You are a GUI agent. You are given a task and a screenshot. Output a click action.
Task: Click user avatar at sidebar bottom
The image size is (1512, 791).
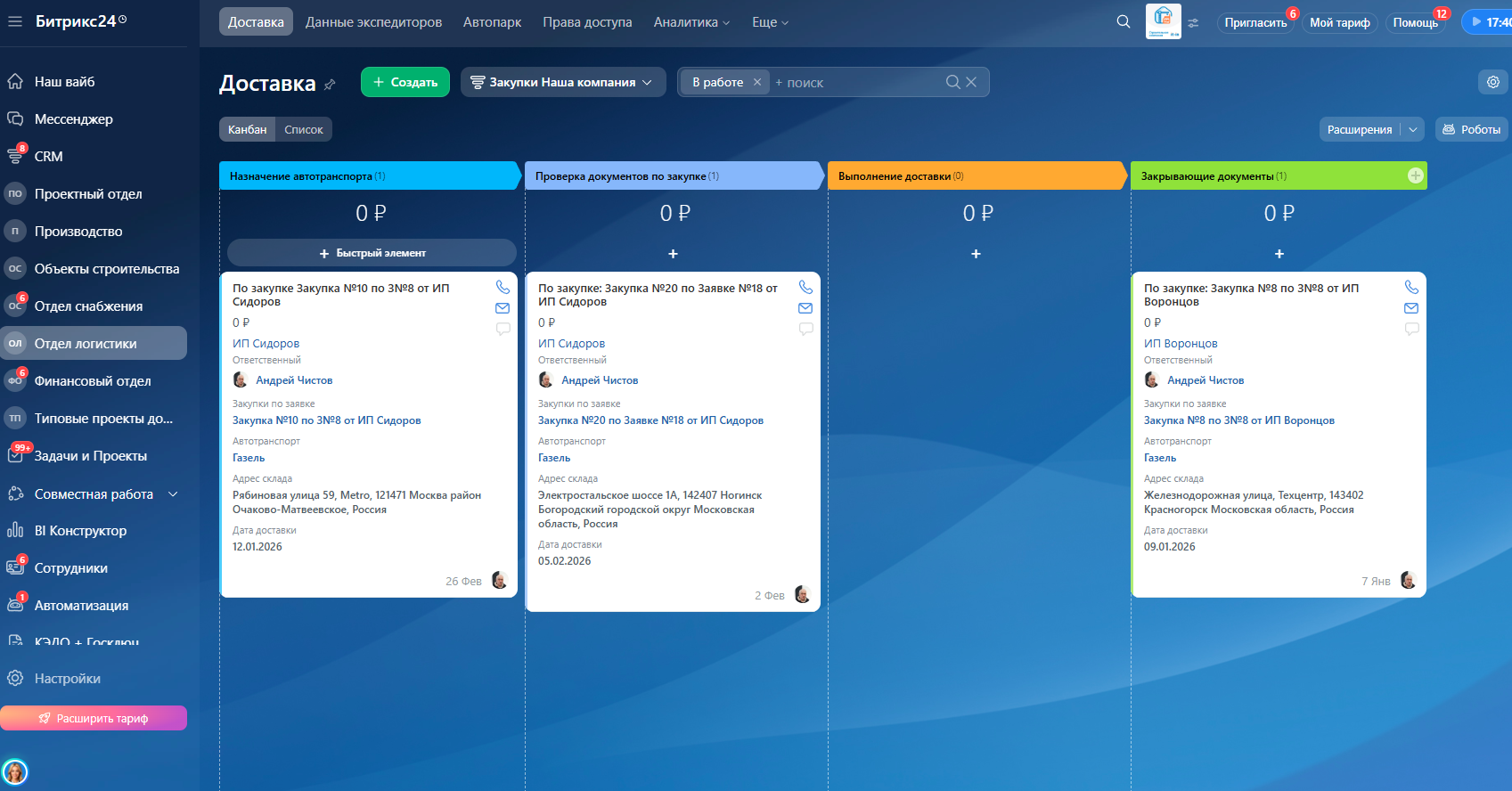(15, 771)
